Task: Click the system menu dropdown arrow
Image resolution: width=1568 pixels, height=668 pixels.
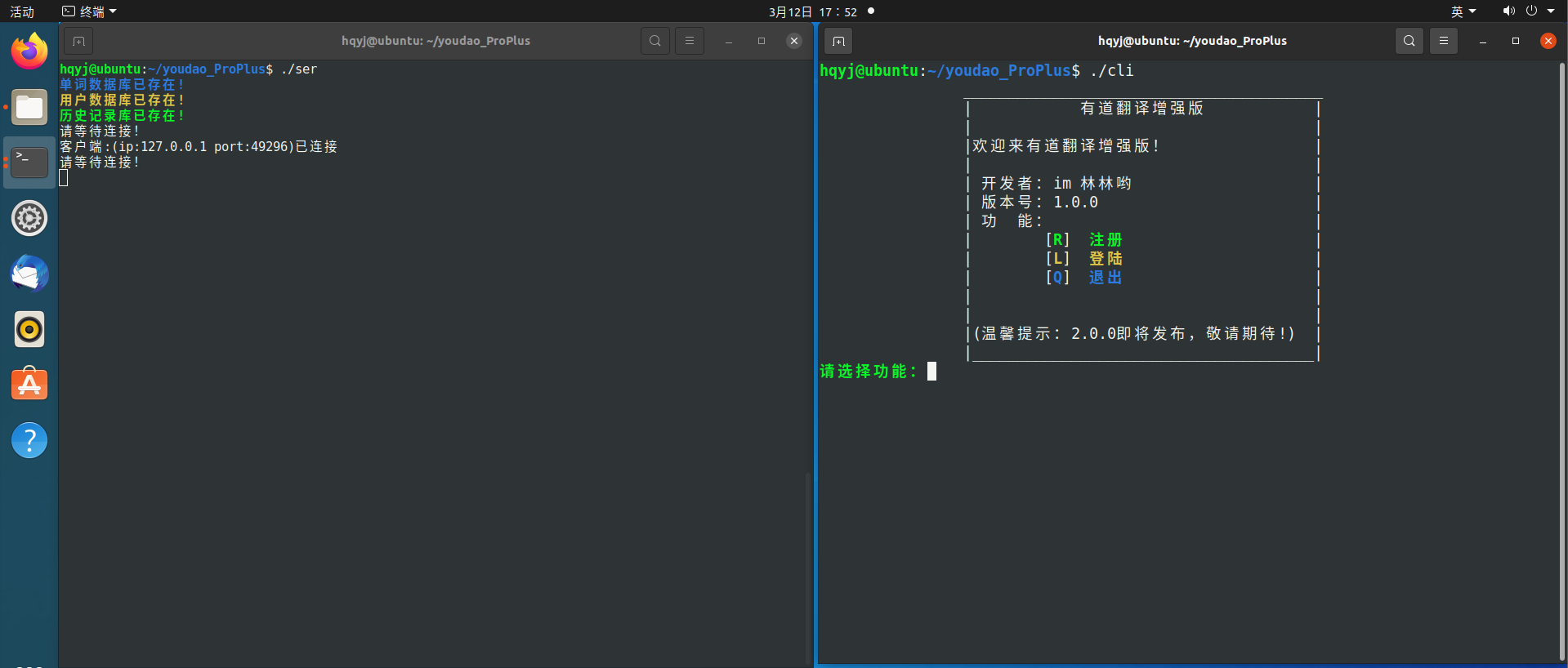Action: coord(1551,11)
